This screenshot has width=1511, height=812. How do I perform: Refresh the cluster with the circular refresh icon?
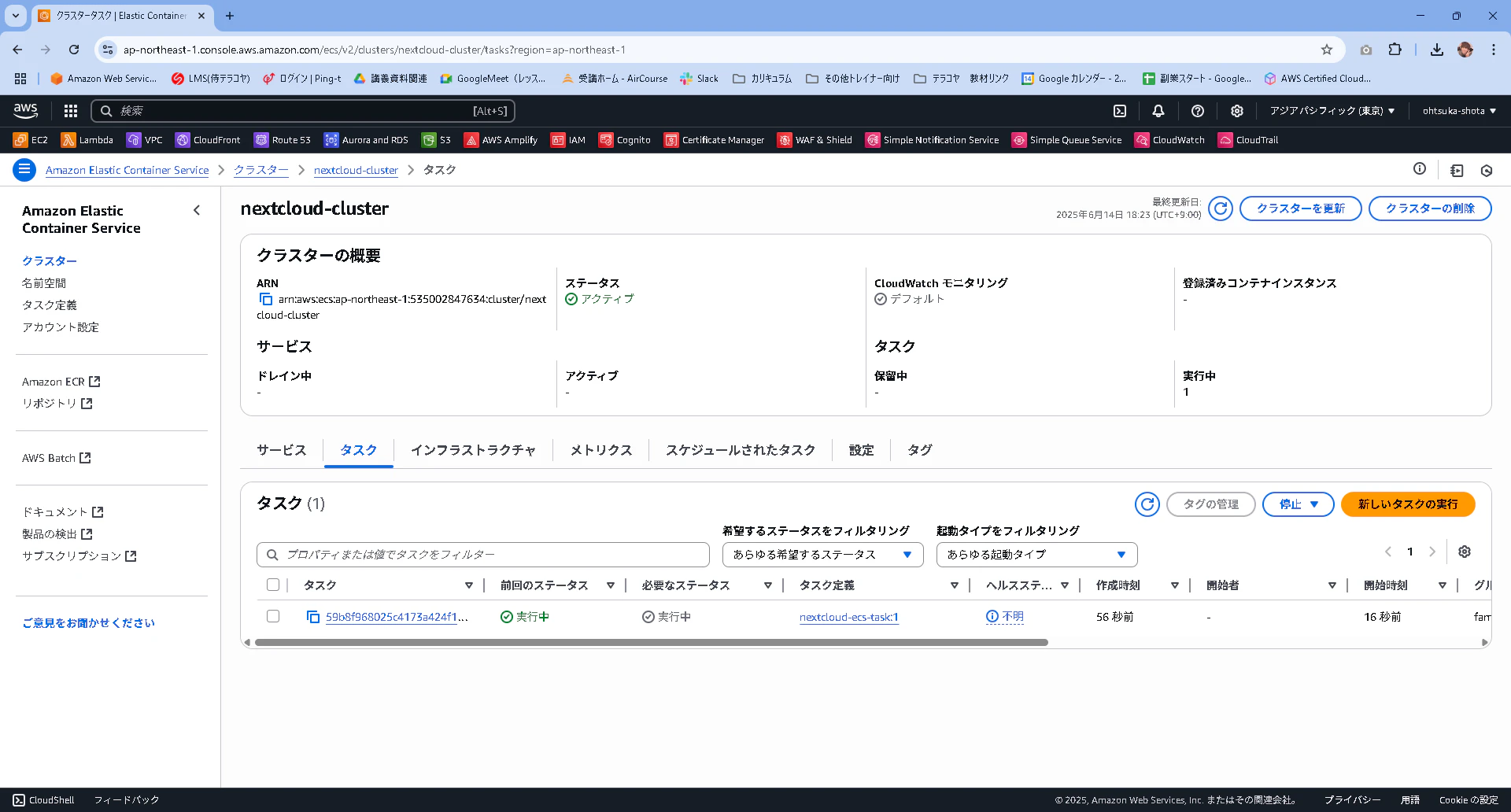[x=1221, y=209]
